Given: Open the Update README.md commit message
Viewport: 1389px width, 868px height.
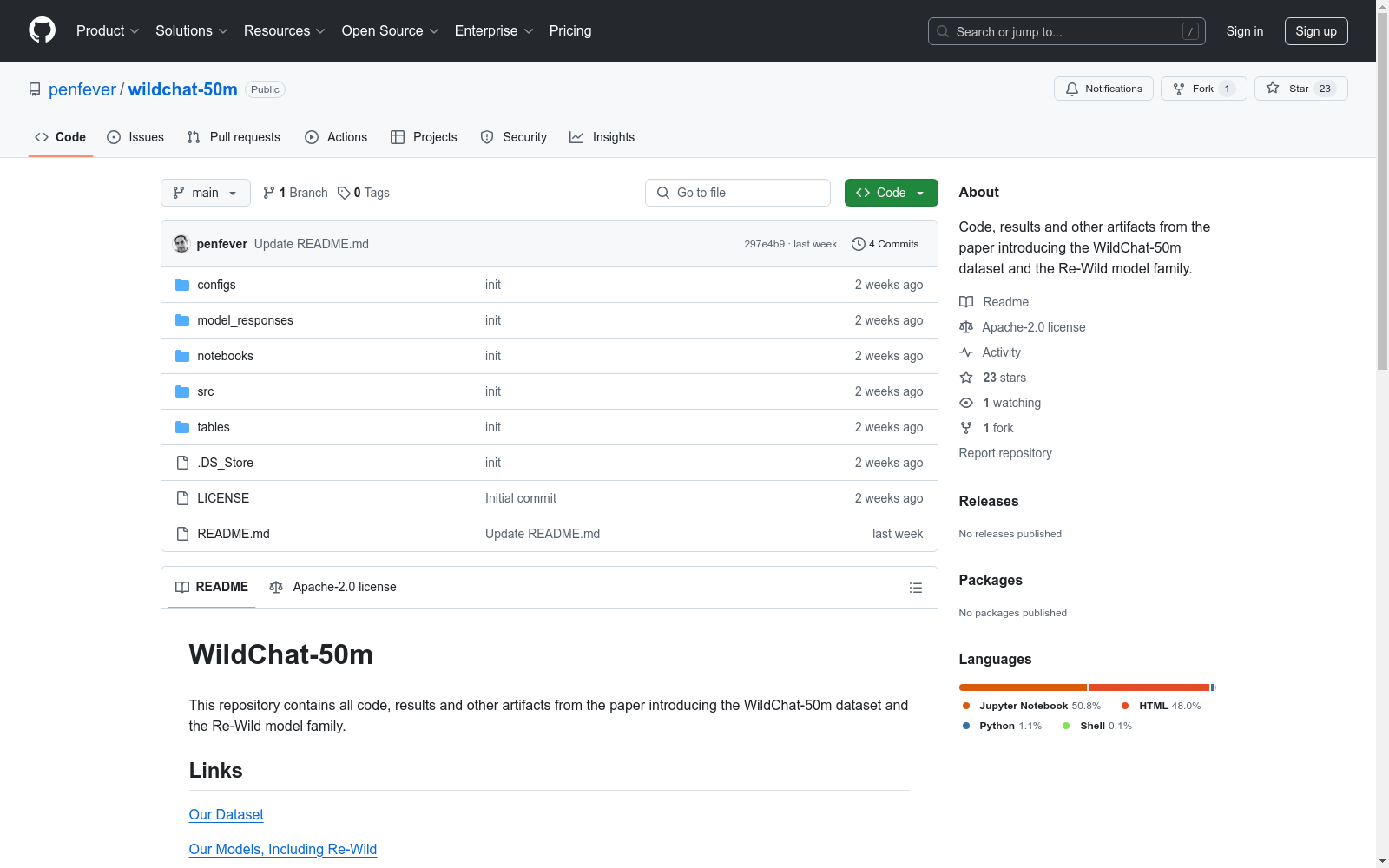Looking at the screenshot, I should pyautogui.click(x=312, y=244).
